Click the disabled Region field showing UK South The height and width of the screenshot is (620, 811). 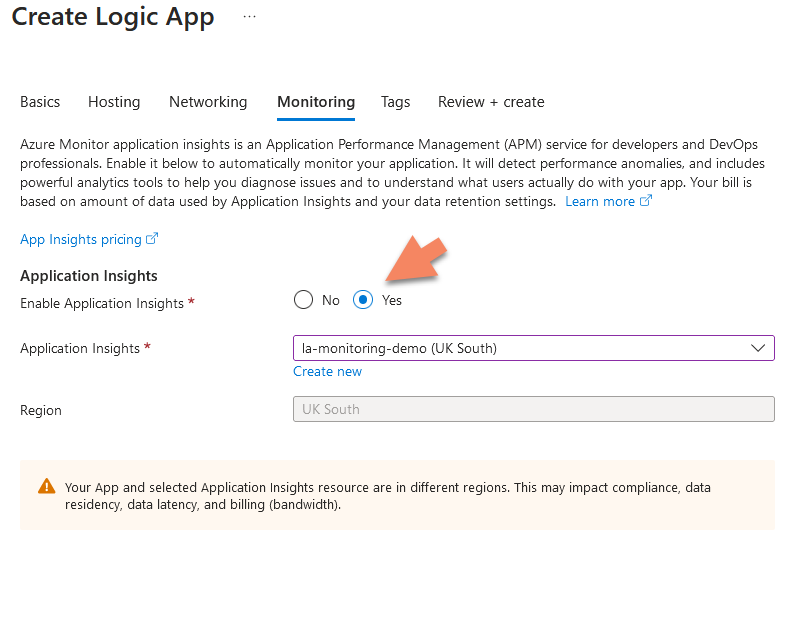533,409
